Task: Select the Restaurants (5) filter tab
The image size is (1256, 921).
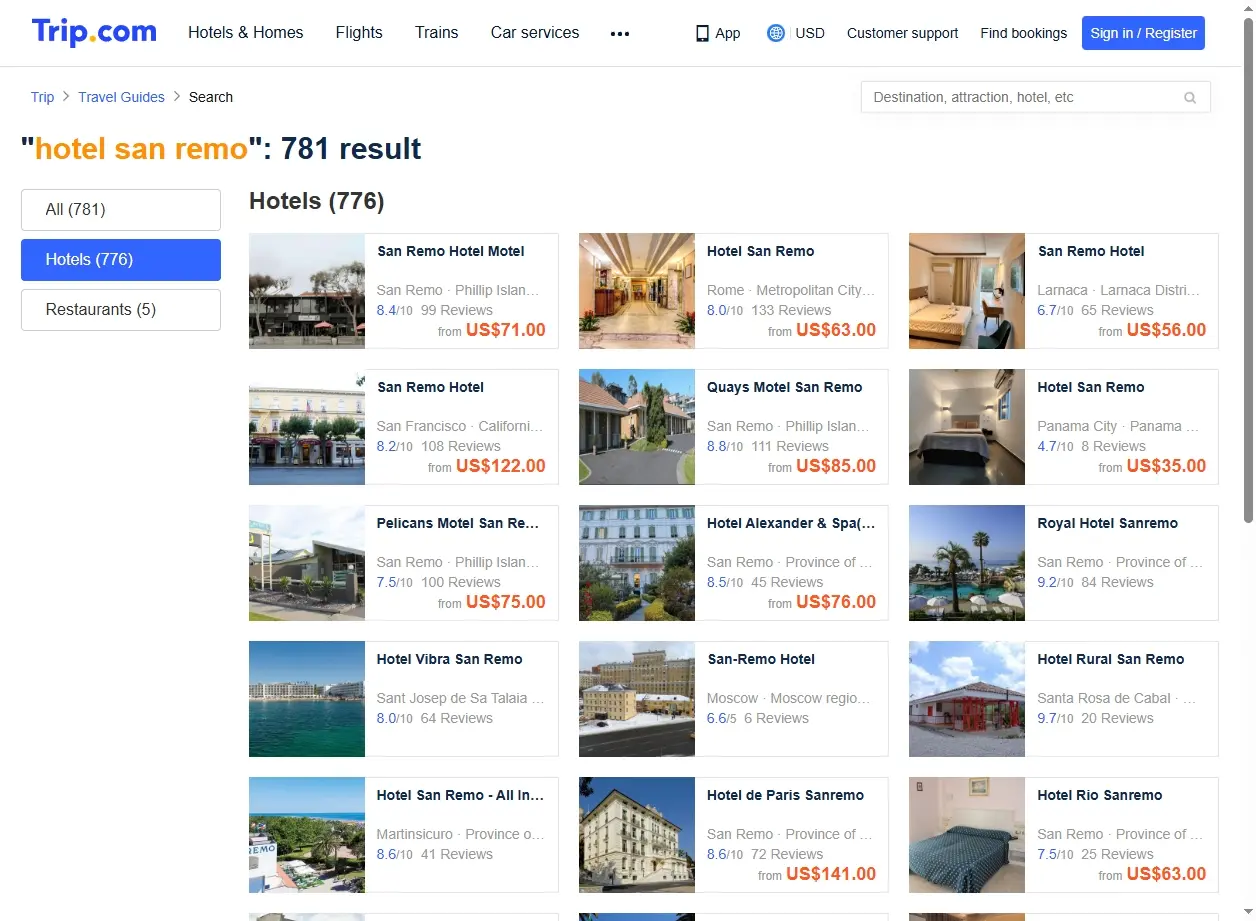Action: point(121,310)
